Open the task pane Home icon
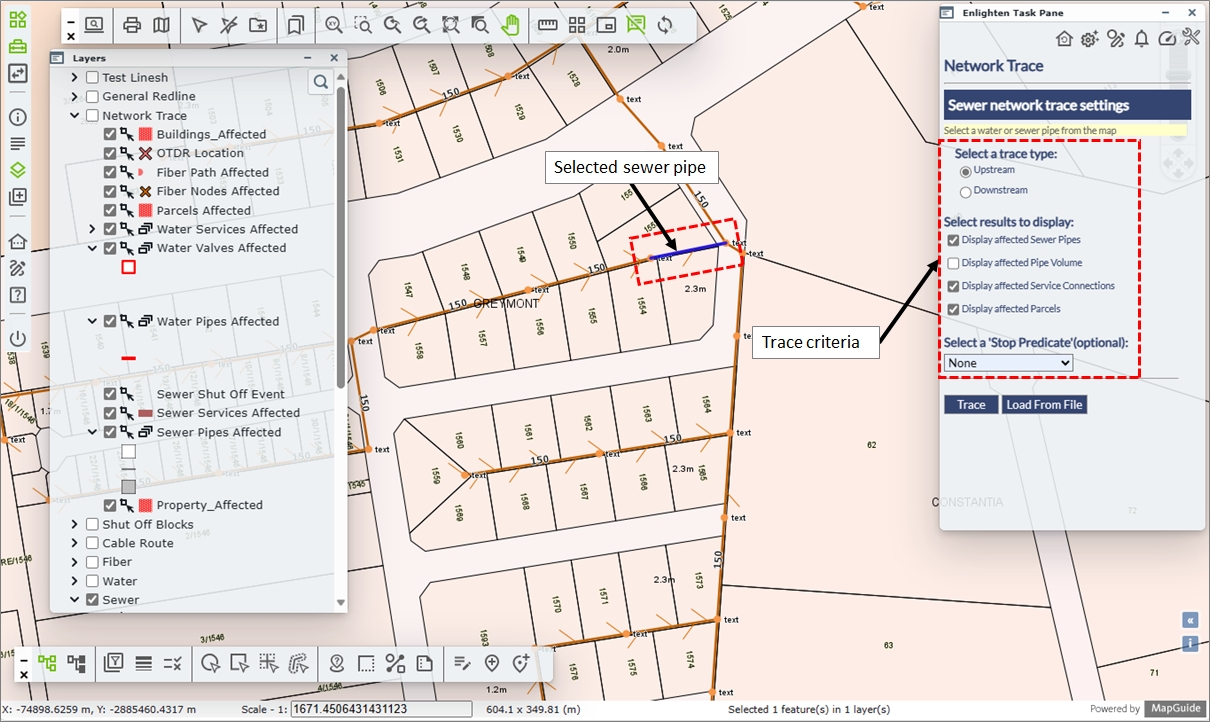Viewport: 1210px width, 722px height. coord(1064,38)
